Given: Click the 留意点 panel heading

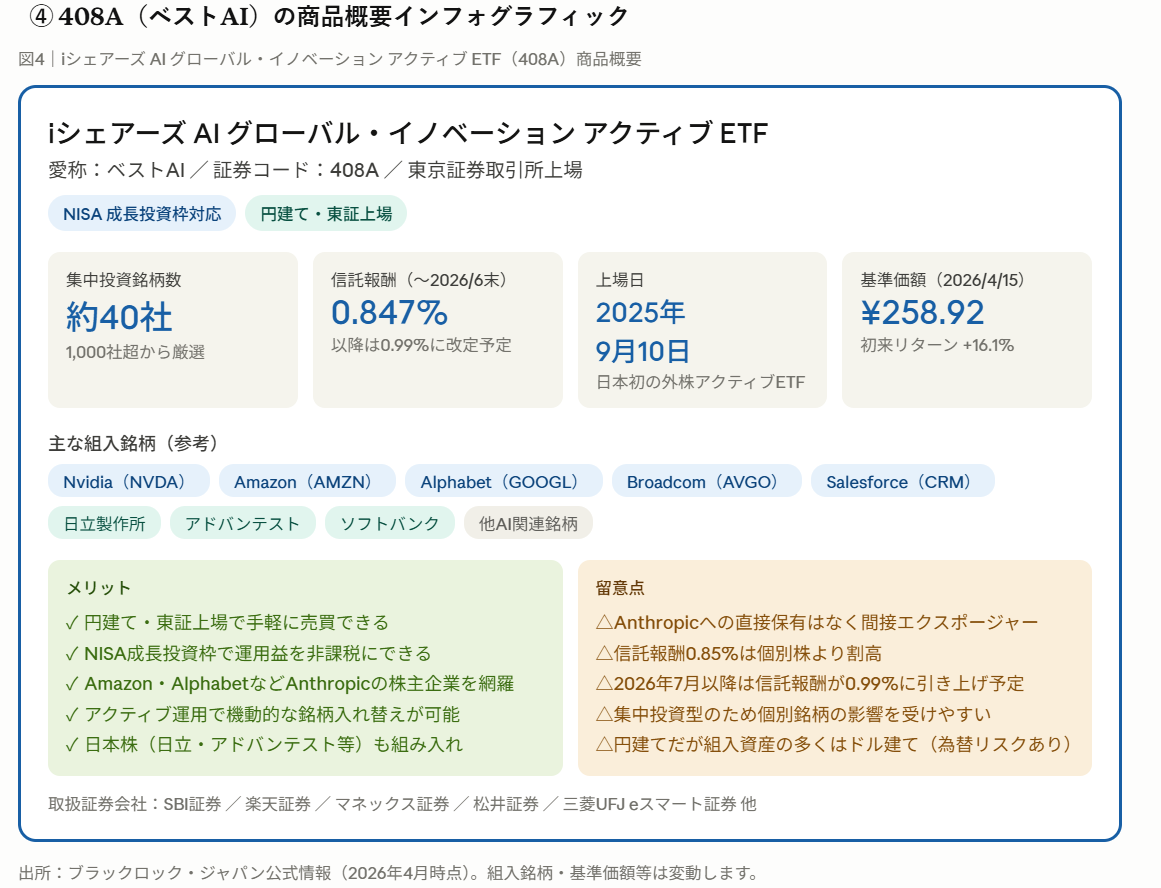Looking at the screenshot, I should [x=620, y=588].
